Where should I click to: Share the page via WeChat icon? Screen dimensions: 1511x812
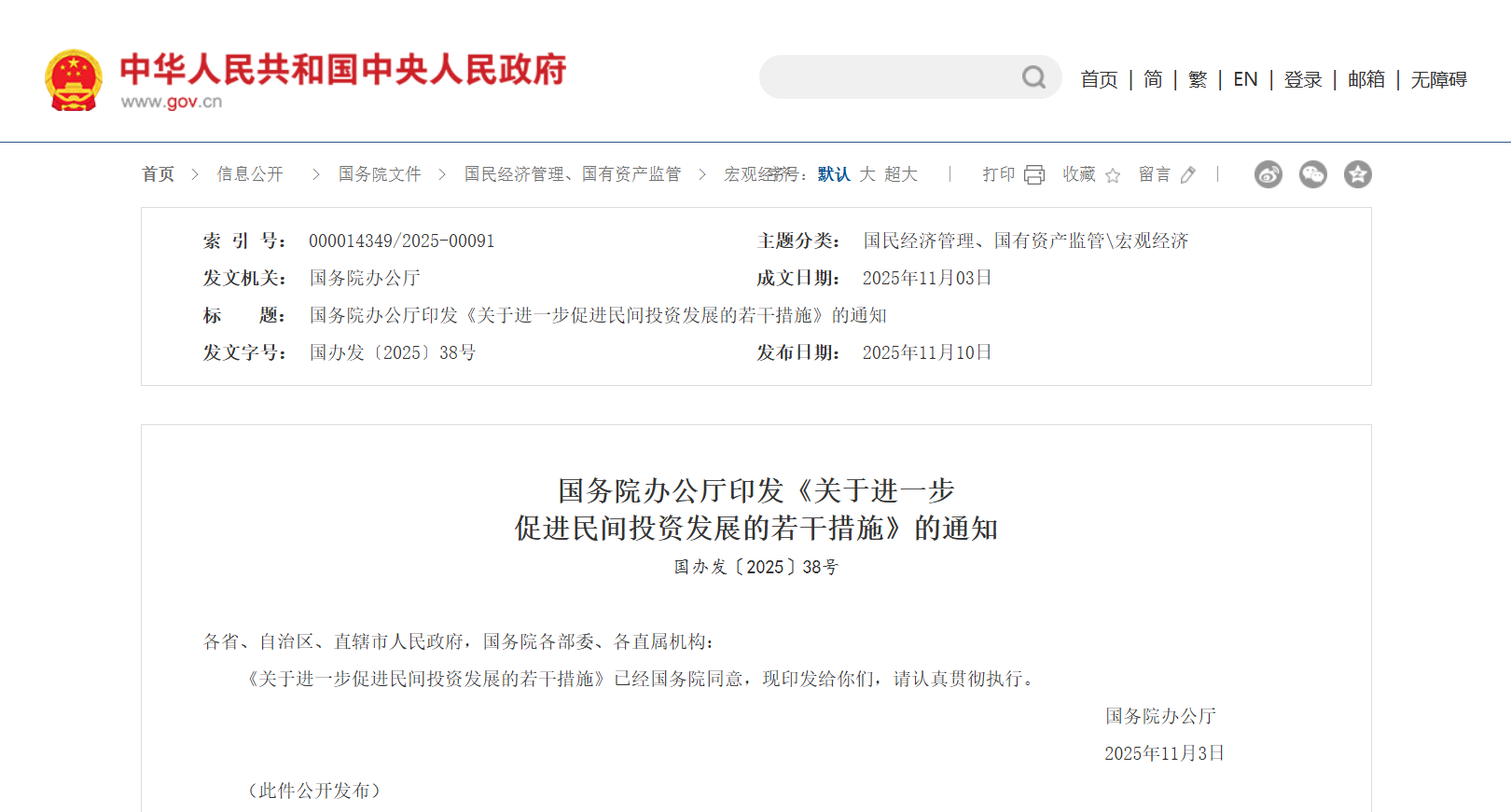(1313, 174)
